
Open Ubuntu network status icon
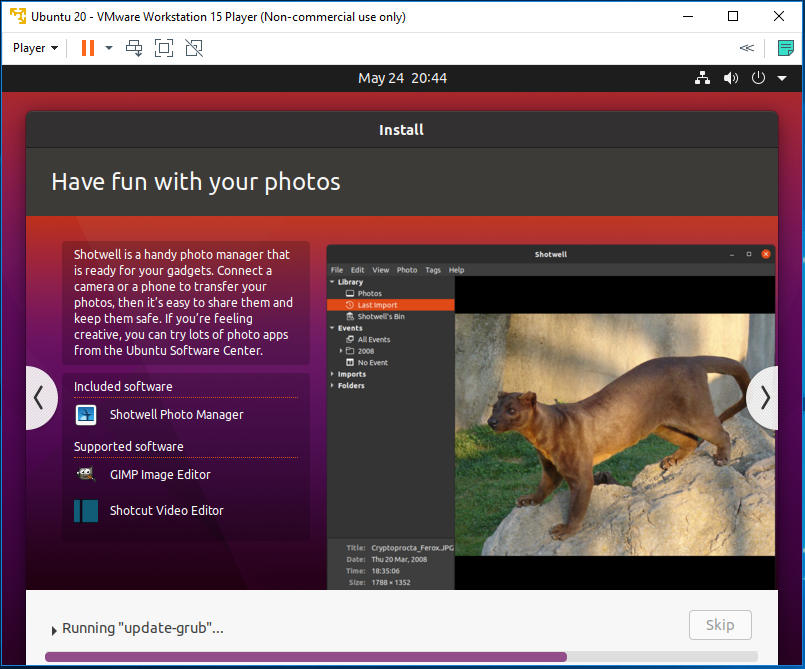point(702,78)
